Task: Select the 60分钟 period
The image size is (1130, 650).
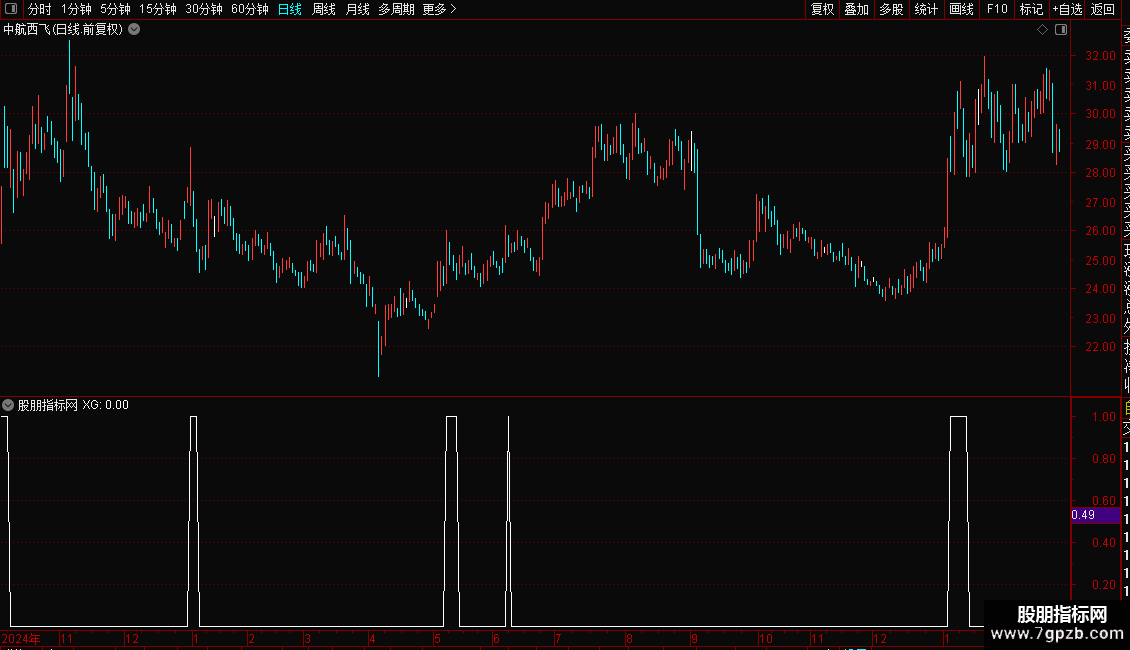Action: [x=250, y=9]
